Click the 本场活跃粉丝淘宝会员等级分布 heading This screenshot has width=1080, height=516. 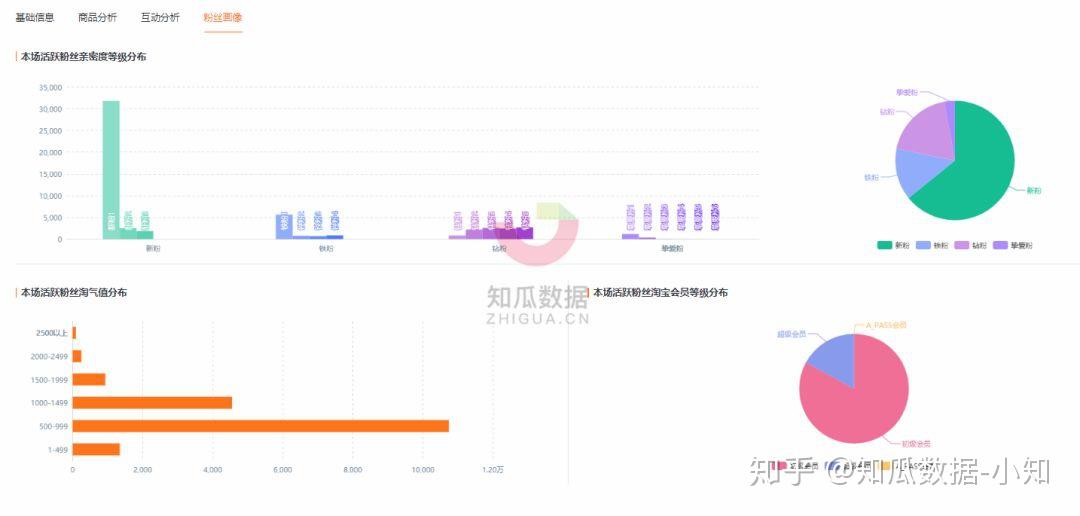pos(661,292)
